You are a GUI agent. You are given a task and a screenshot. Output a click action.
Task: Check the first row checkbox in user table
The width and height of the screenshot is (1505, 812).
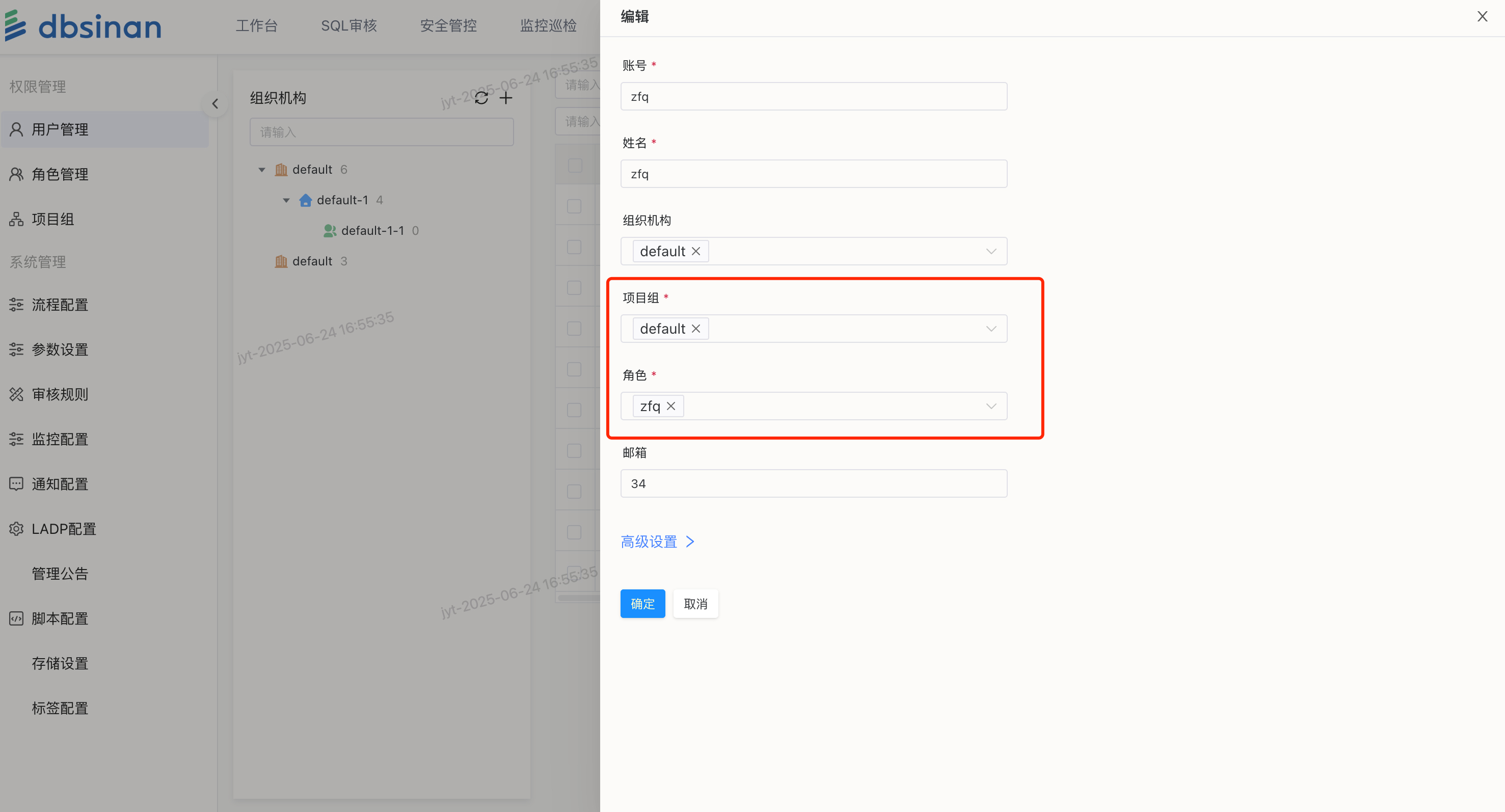point(575,206)
